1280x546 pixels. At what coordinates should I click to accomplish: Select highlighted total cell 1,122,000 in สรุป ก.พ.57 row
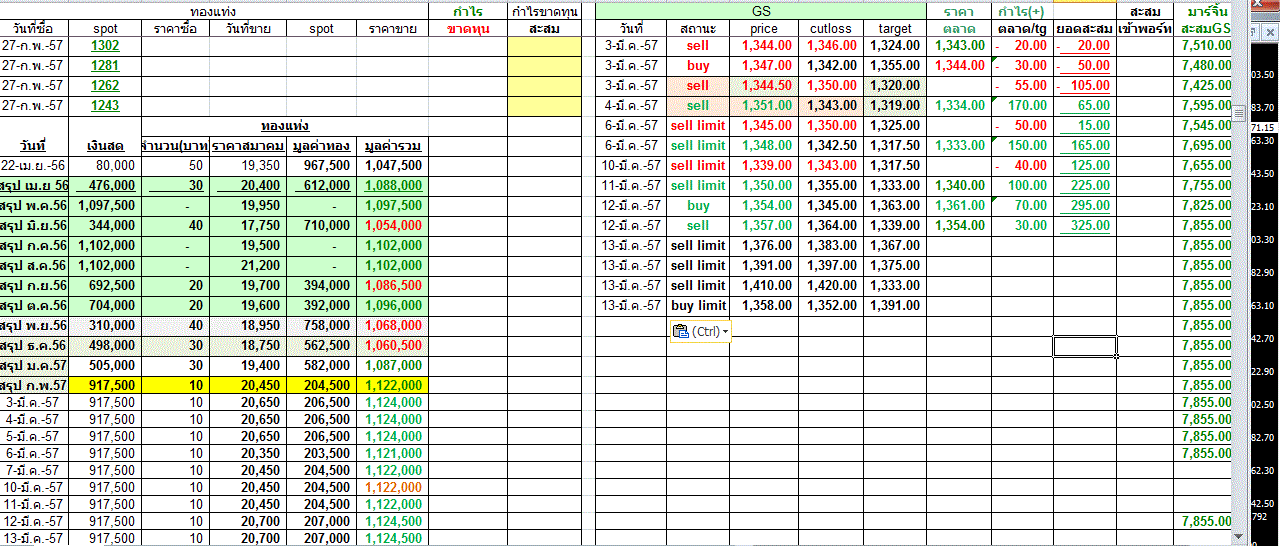(x=393, y=385)
